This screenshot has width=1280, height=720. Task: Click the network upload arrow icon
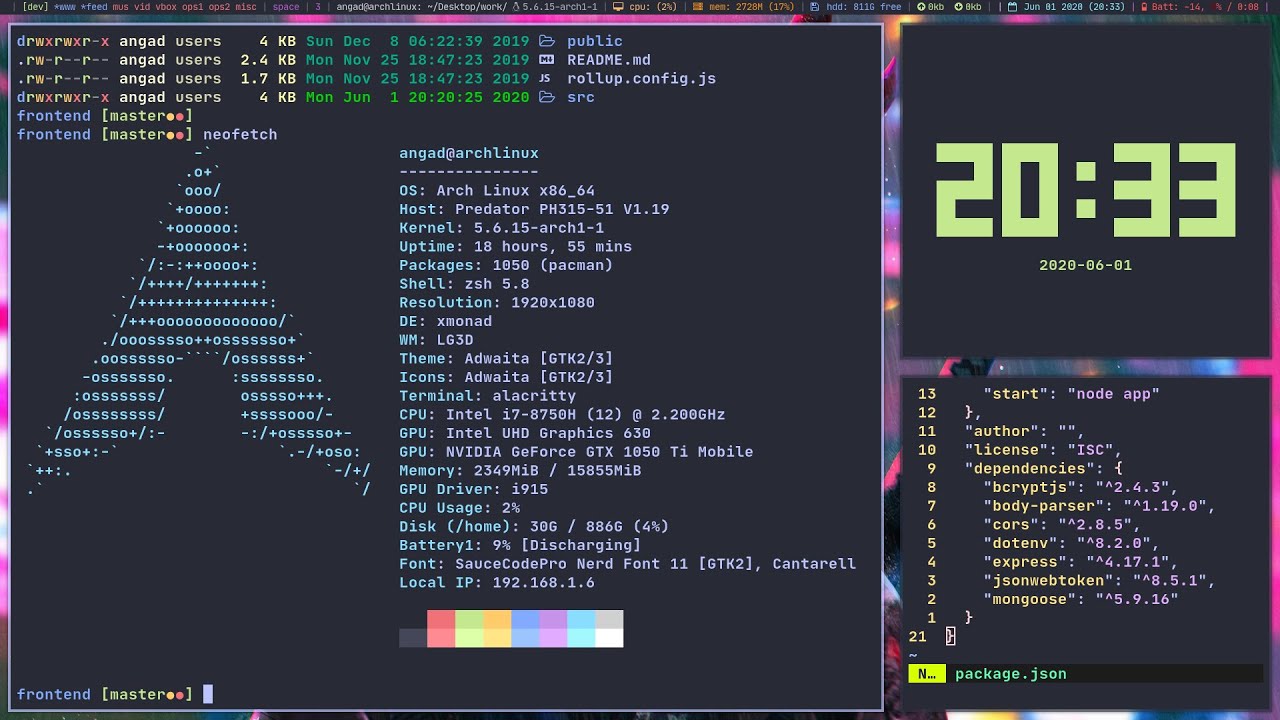tap(921, 6)
